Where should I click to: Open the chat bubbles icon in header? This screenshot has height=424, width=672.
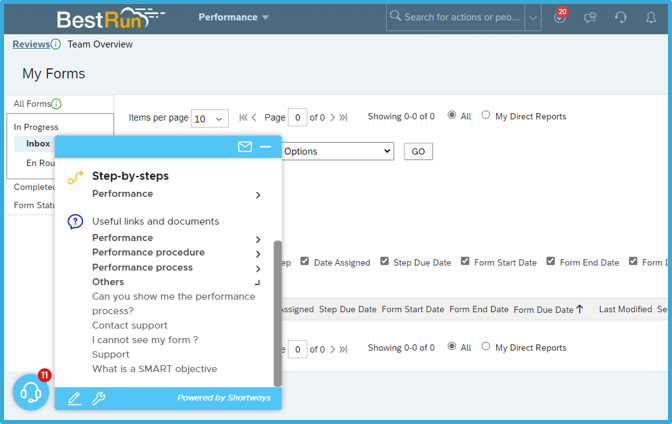[590, 18]
